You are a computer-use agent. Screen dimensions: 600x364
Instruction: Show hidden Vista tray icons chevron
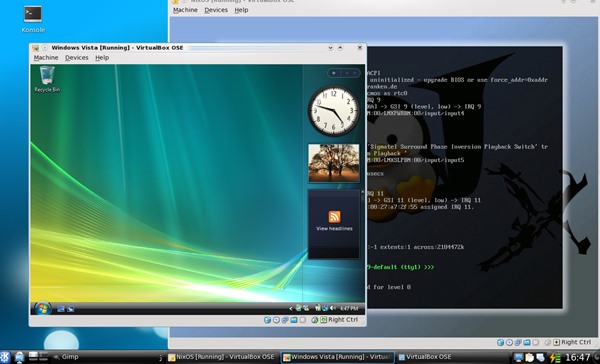pyautogui.click(x=291, y=309)
